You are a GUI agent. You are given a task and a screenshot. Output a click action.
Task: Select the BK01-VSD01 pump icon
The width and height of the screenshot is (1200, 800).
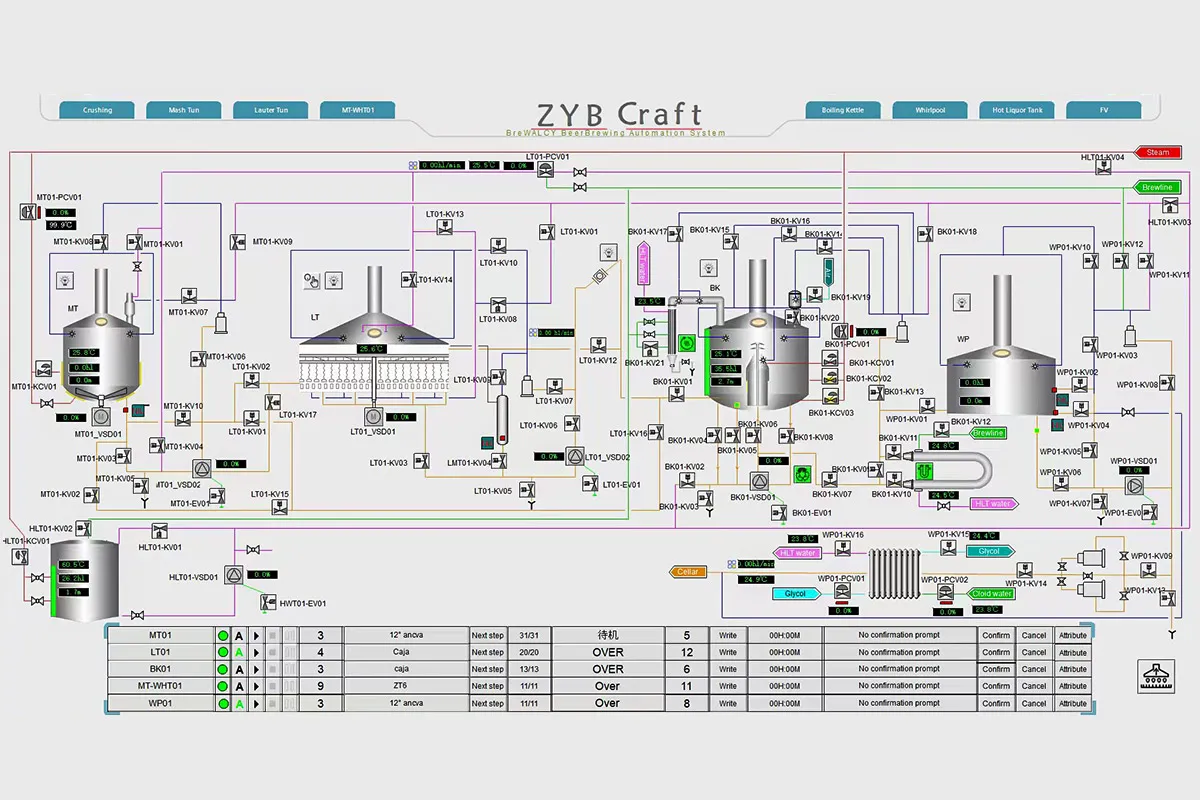pos(758,479)
